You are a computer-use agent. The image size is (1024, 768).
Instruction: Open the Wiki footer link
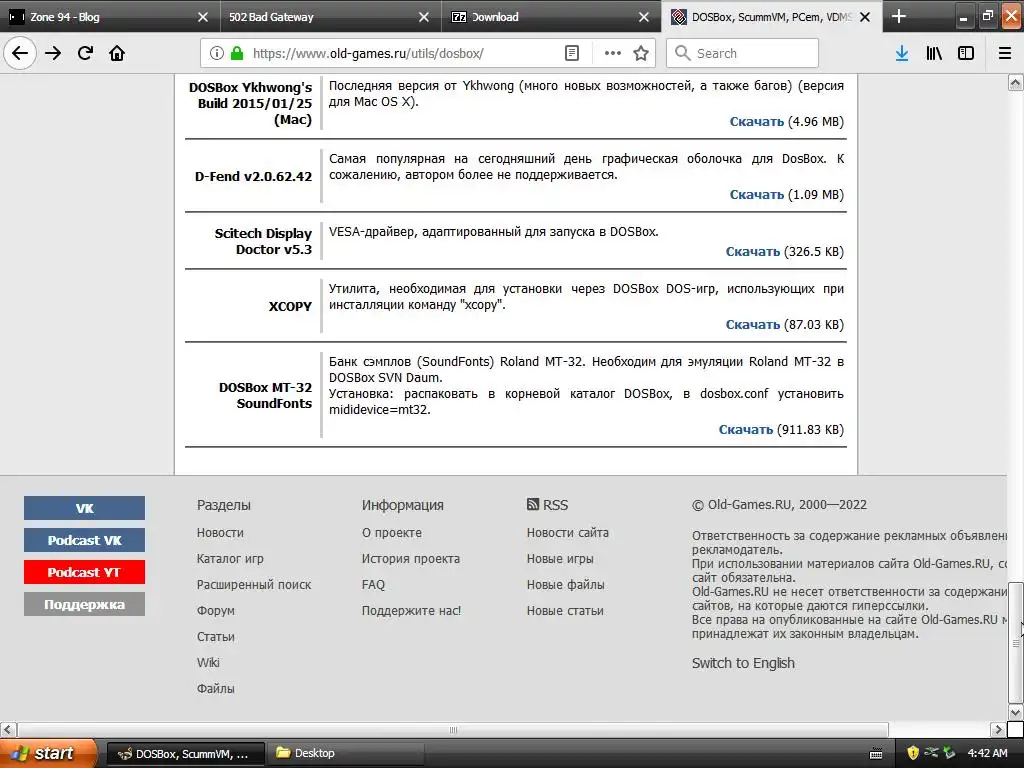(208, 662)
